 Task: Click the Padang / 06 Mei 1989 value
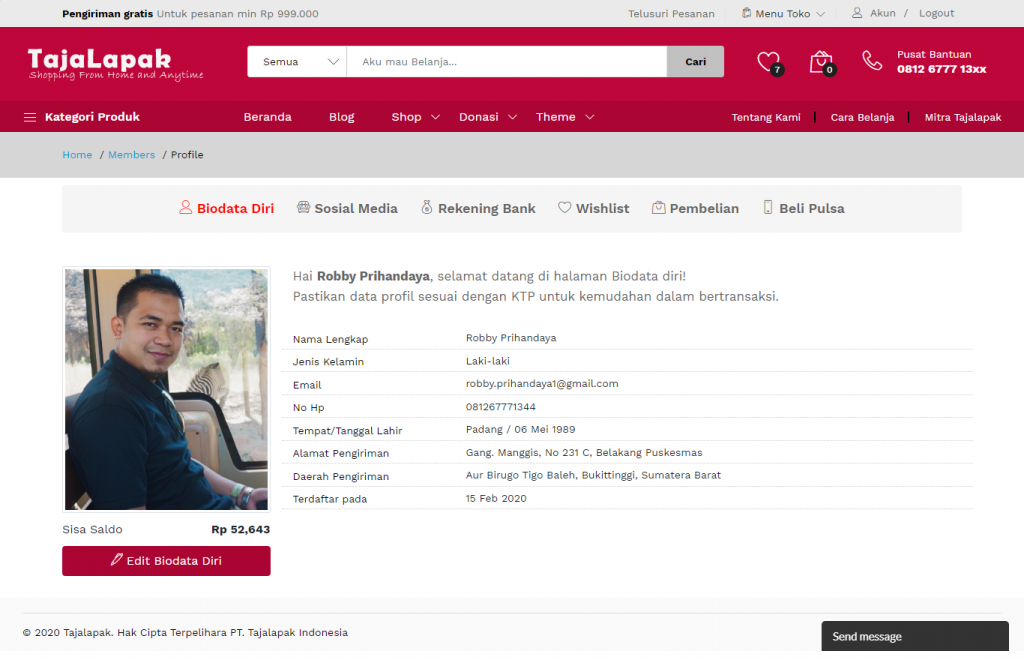coord(520,430)
